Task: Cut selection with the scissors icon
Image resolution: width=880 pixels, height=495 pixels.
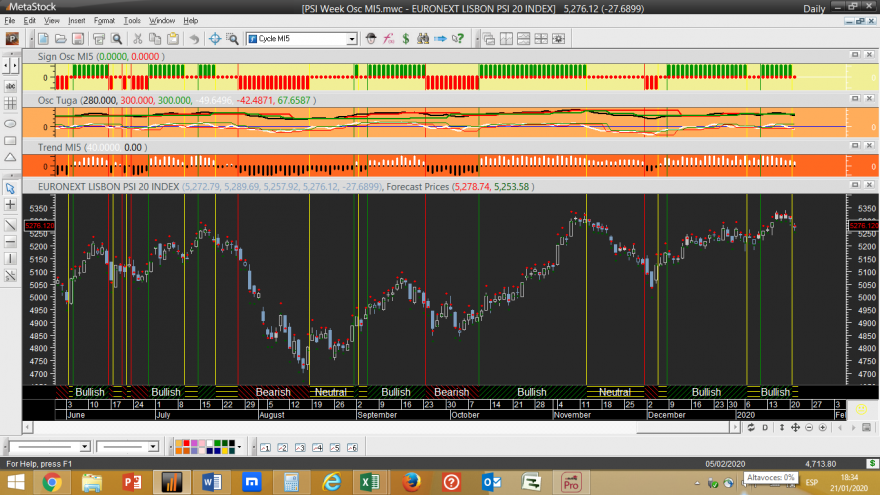Action: coord(138,39)
